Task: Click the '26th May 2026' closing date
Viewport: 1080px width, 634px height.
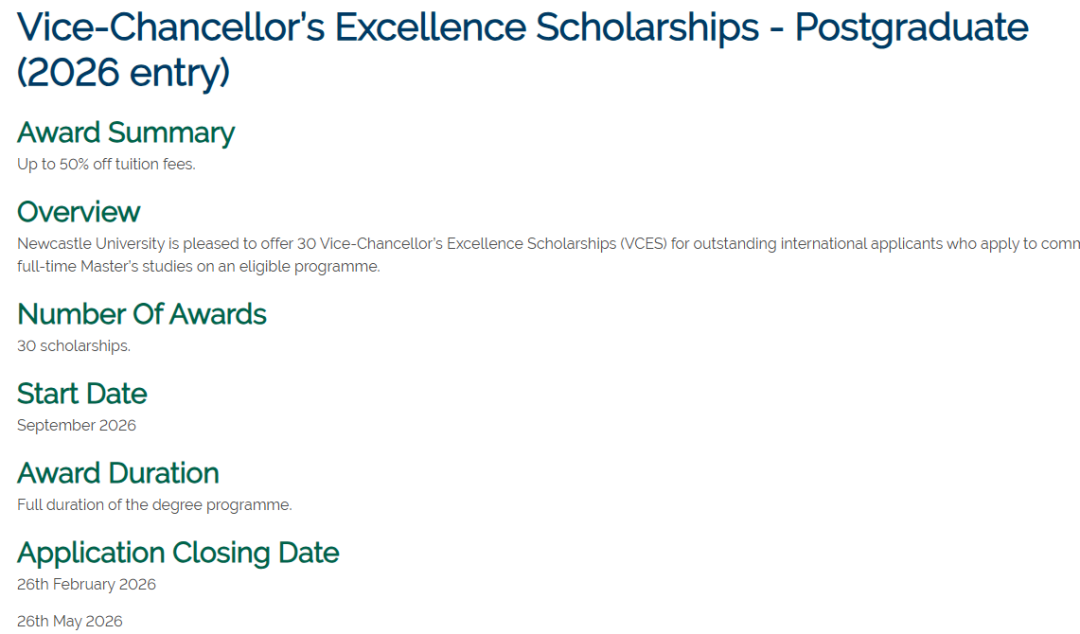Action: (x=70, y=621)
